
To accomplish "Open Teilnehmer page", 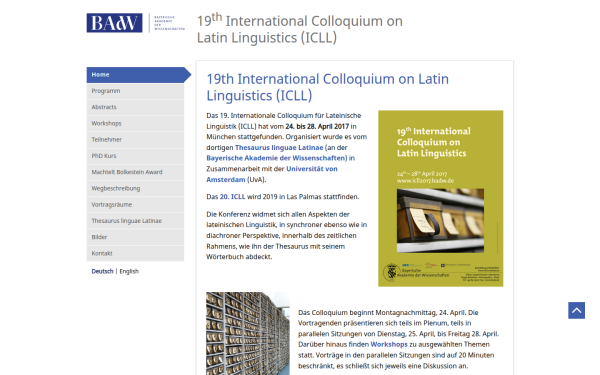I will [135, 140].
